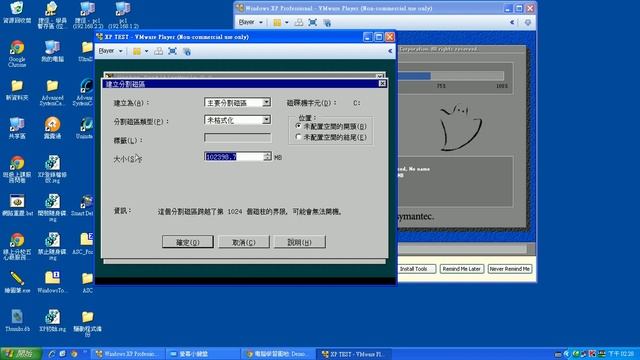Click the Thumbs.db file icon
The width and height of the screenshot is (640, 360).
click(x=17, y=320)
